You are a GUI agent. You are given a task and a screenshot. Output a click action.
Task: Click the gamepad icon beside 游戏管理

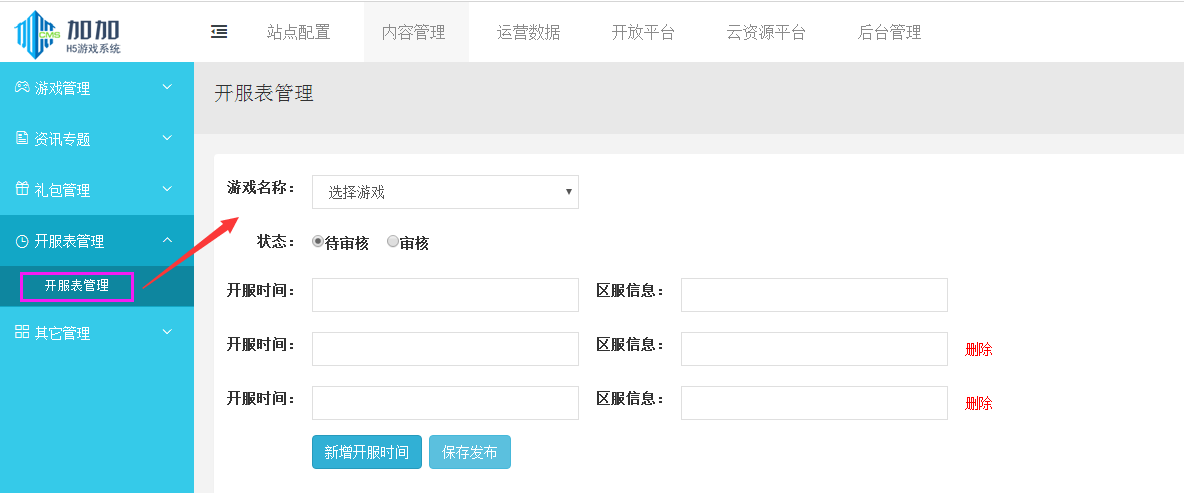tap(22, 88)
